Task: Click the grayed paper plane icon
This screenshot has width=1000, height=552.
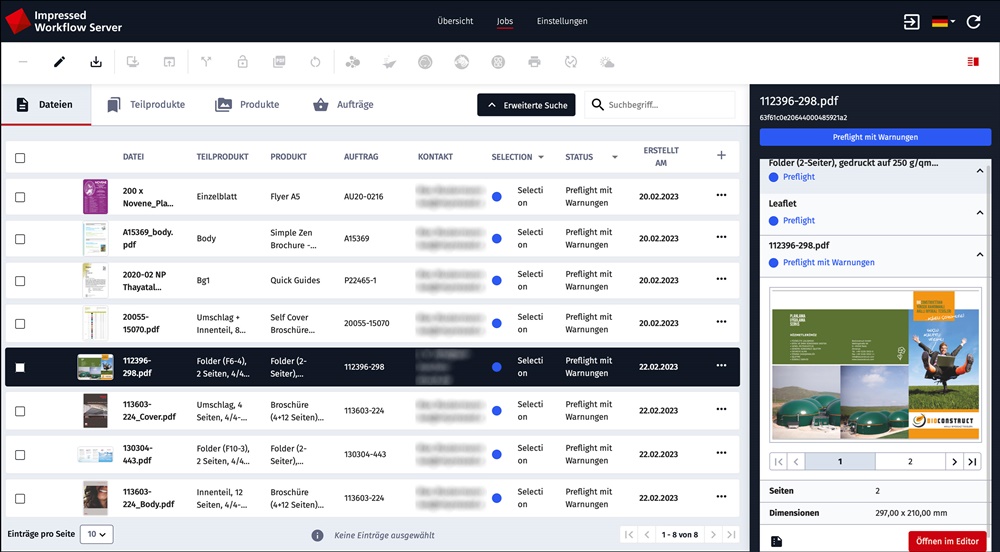Action: click(x=389, y=62)
